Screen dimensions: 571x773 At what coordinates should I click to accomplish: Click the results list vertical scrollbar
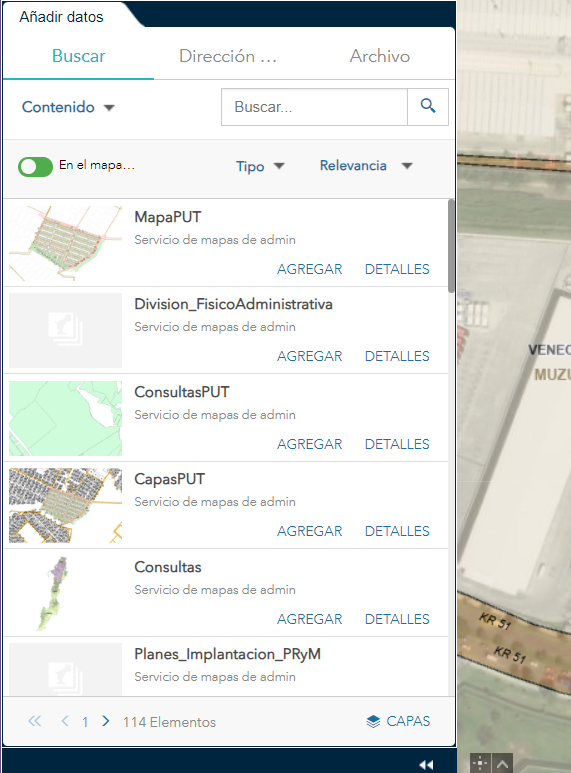451,246
